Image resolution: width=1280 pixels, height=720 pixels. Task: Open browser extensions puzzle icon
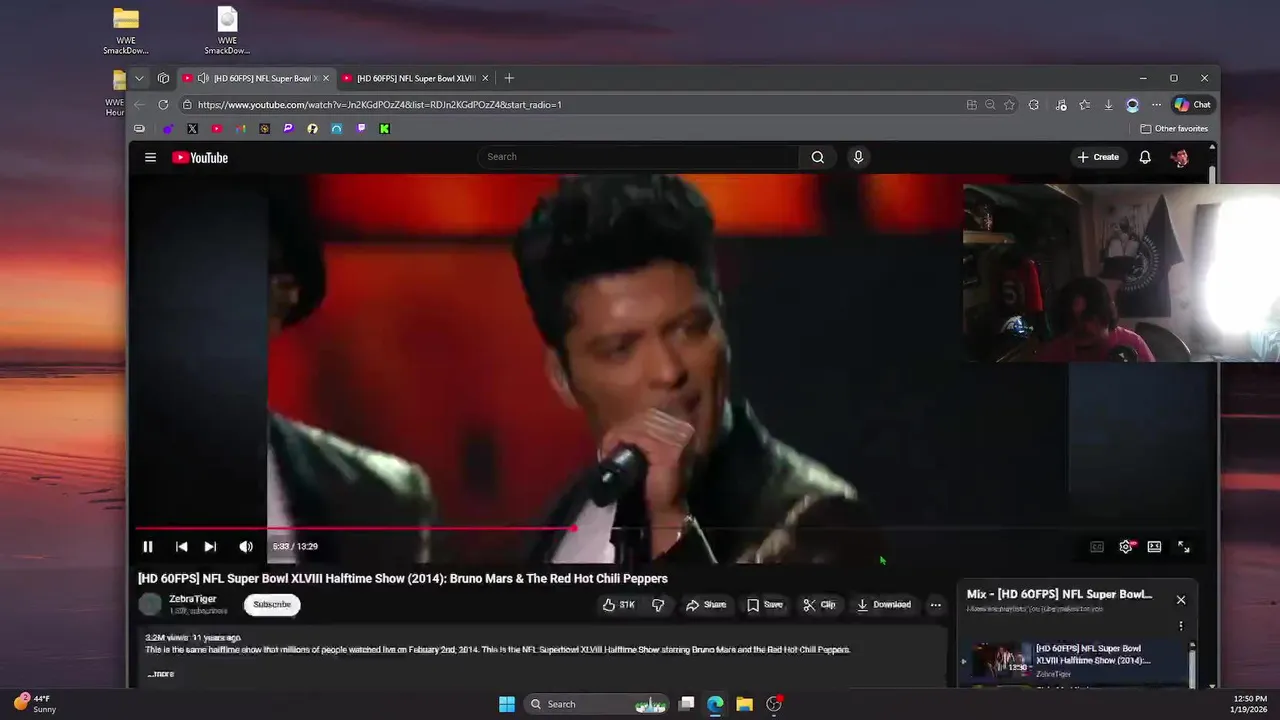(x=1034, y=104)
